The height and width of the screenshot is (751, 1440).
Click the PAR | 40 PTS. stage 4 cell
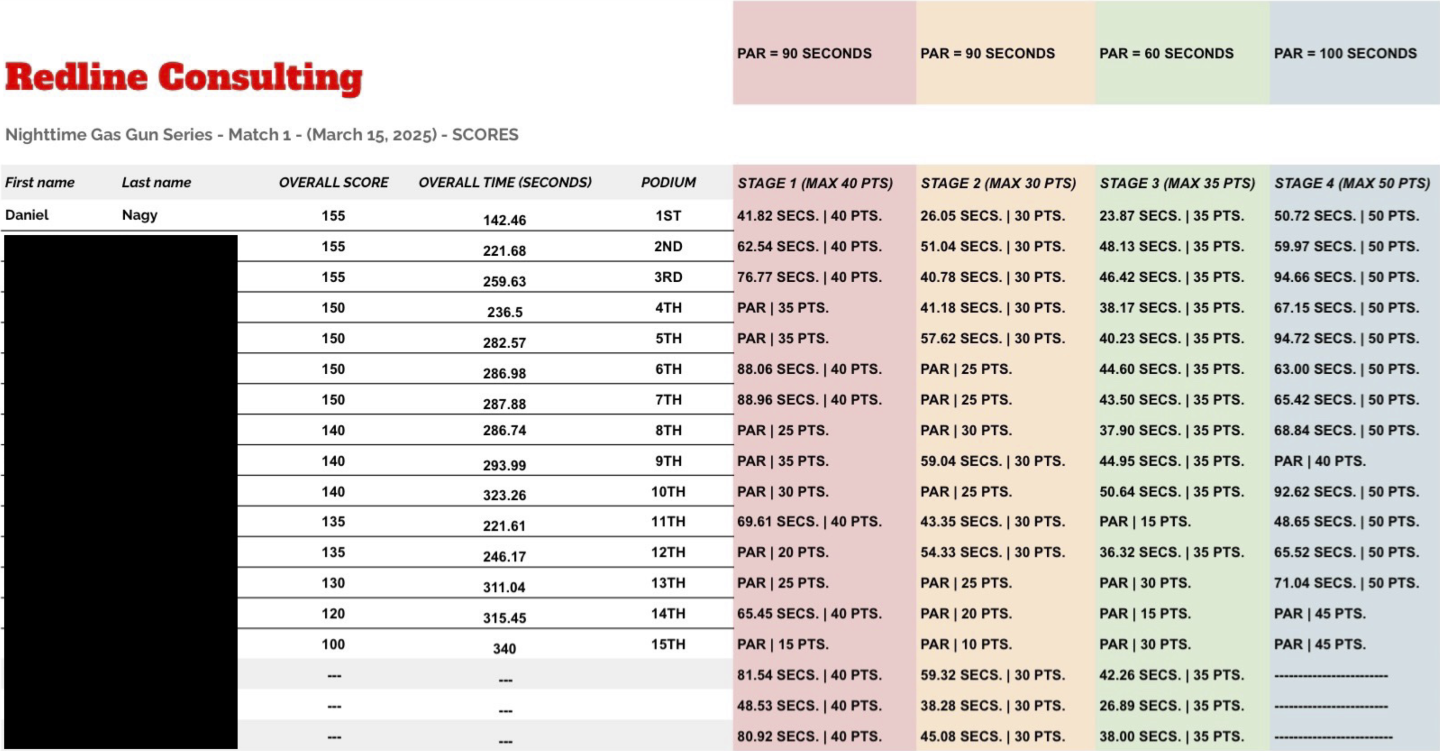[1319, 461]
